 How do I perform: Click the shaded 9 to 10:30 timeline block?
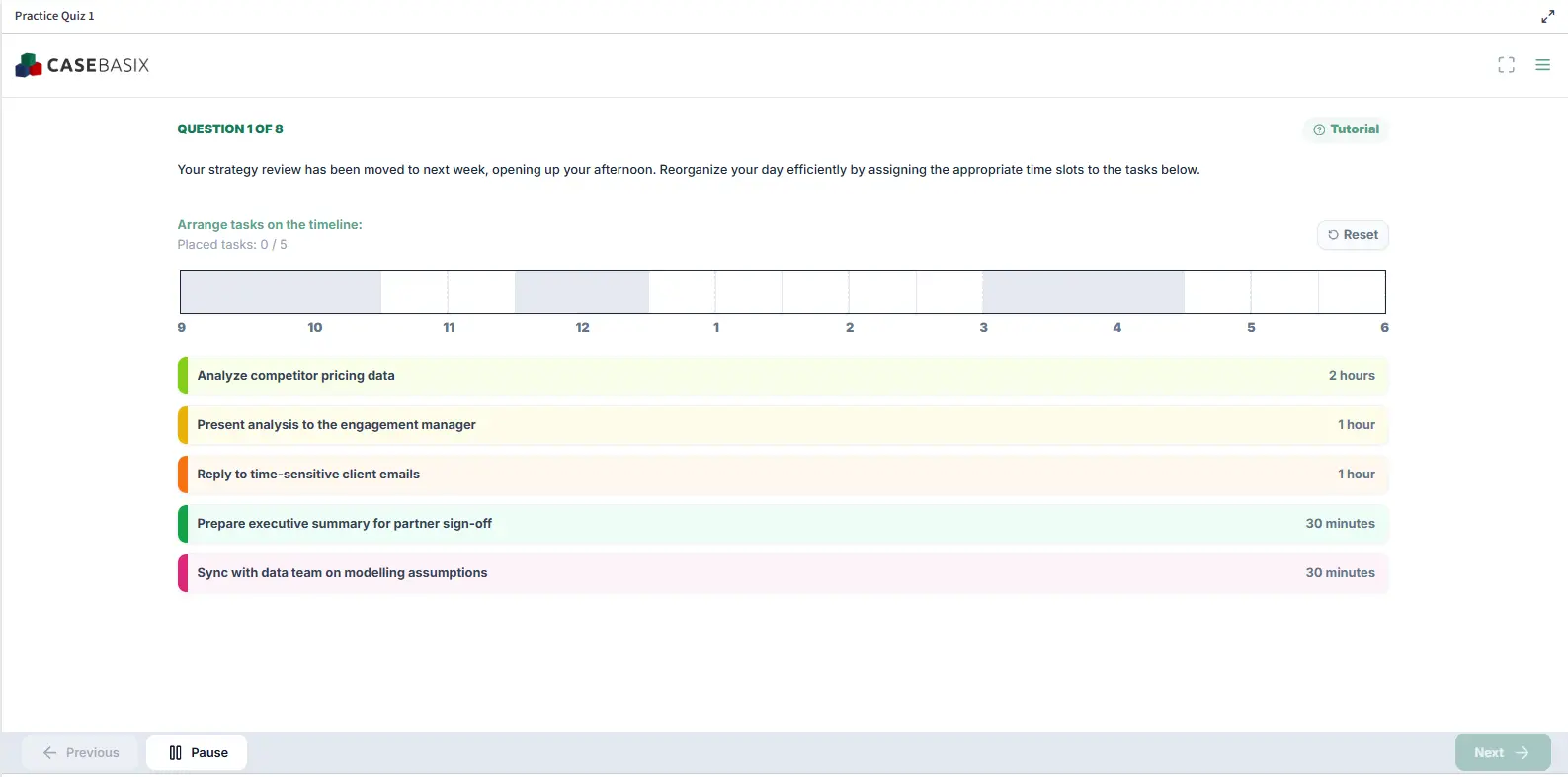[281, 293]
